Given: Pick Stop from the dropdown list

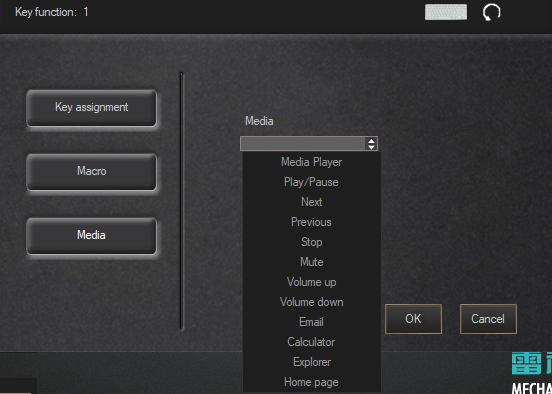Looking at the screenshot, I should point(312,242).
